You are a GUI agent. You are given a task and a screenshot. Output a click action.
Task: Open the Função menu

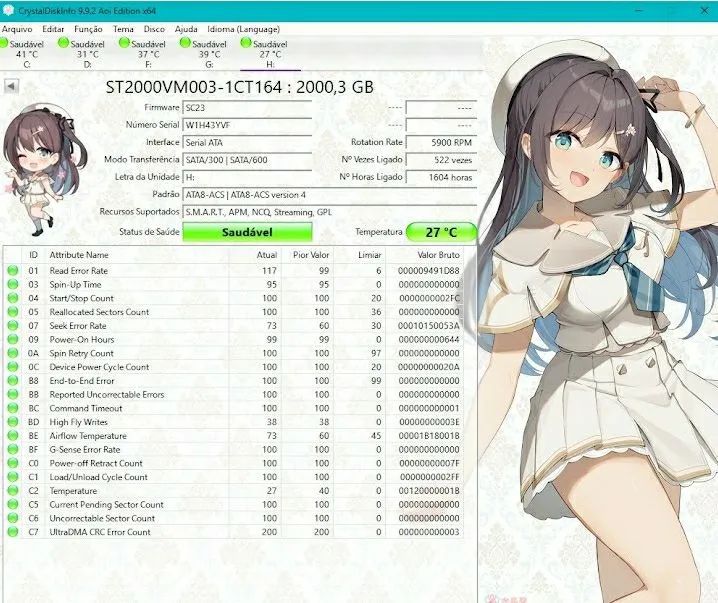click(88, 29)
